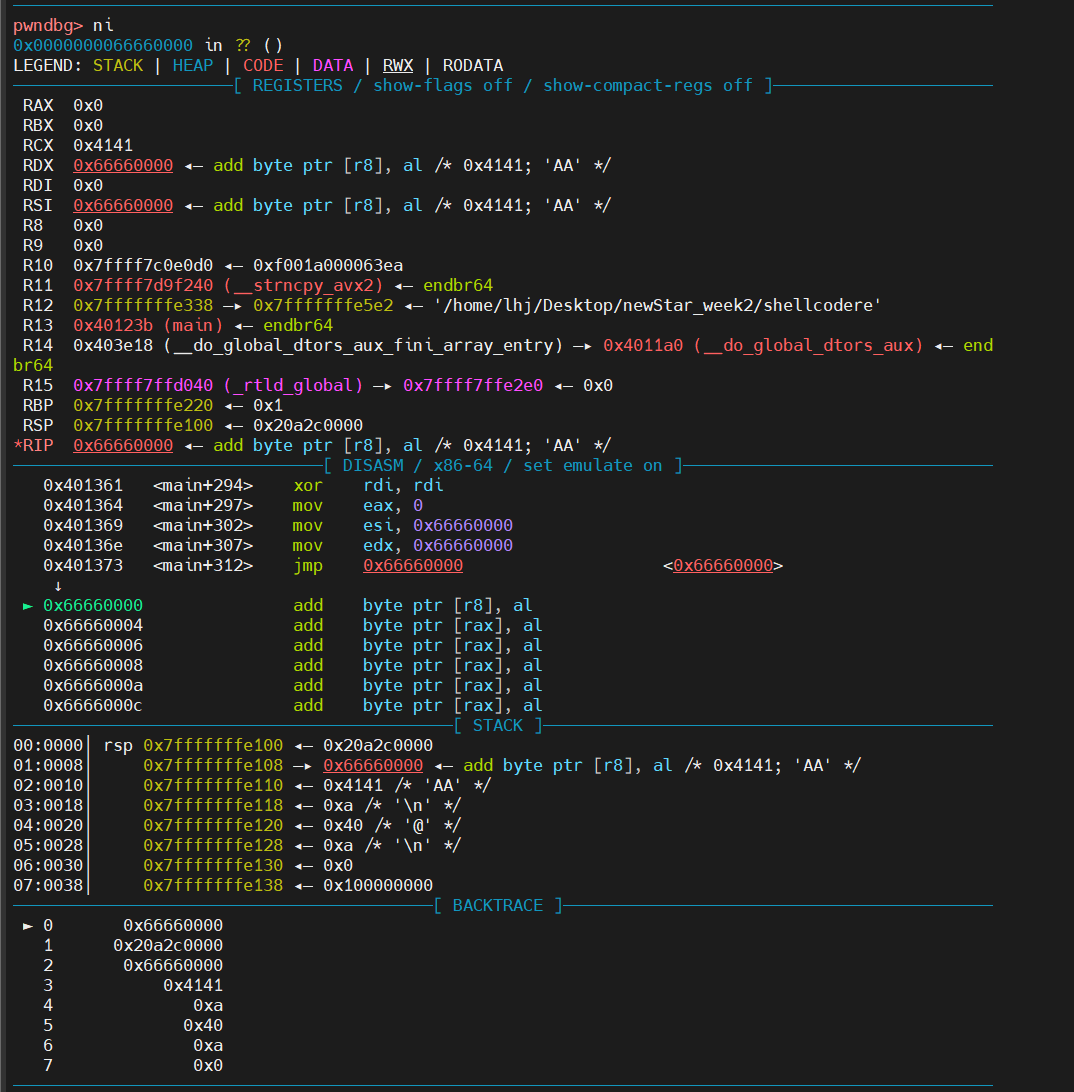1074x1092 pixels.
Task: Click the underlined RWX legend label
Action: pyautogui.click(x=398, y=65)
